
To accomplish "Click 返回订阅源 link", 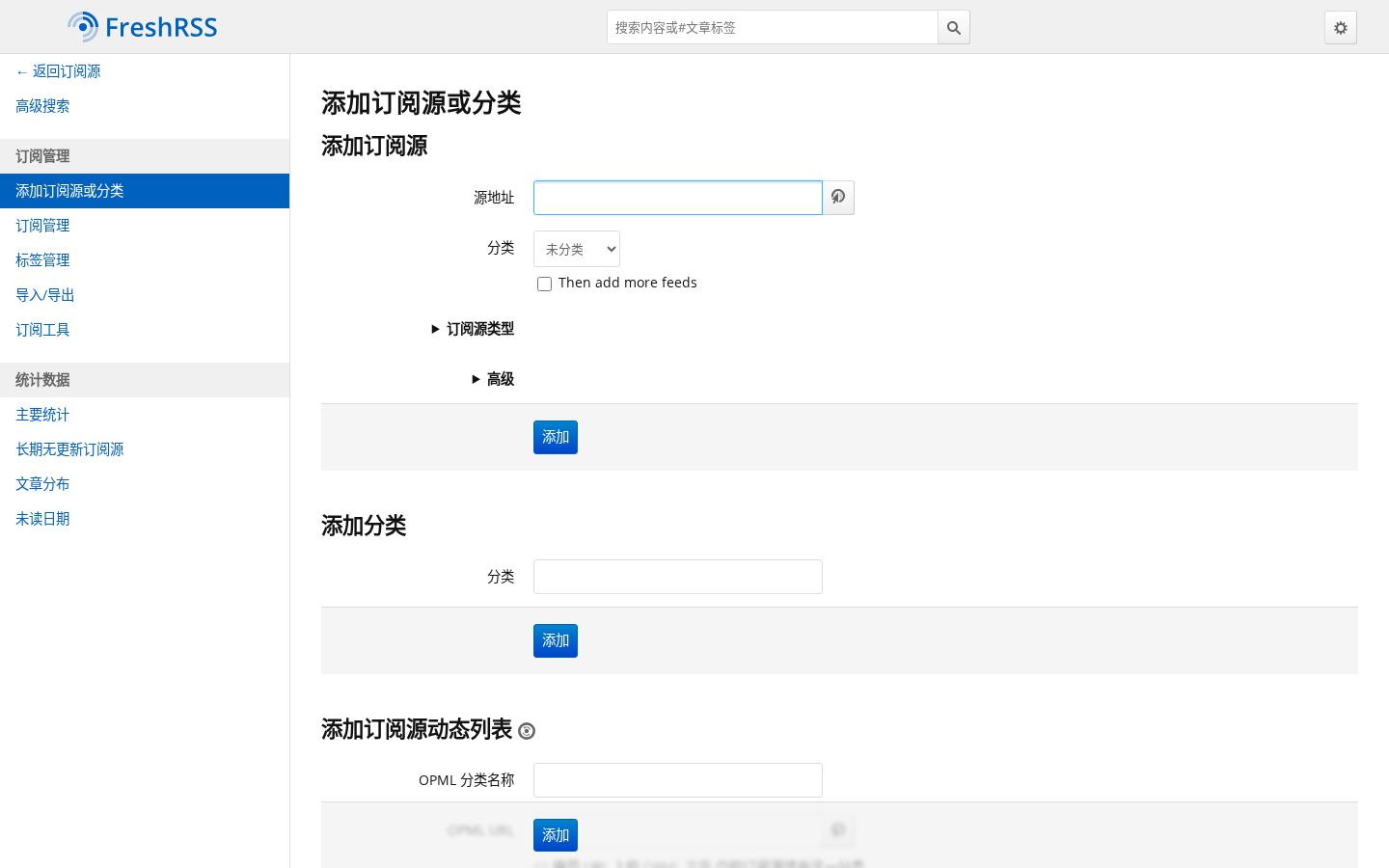I will tap(58, 71).
